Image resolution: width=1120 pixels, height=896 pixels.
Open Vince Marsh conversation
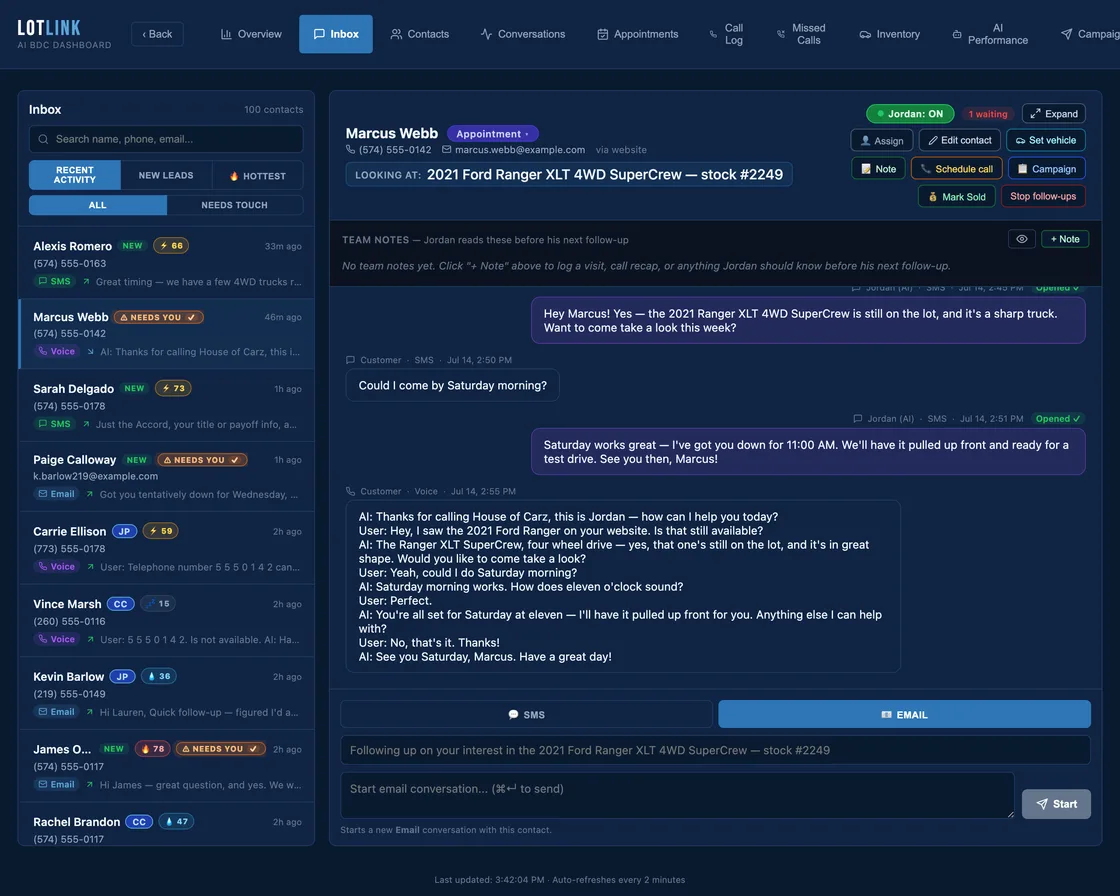[x=166, y=621]
